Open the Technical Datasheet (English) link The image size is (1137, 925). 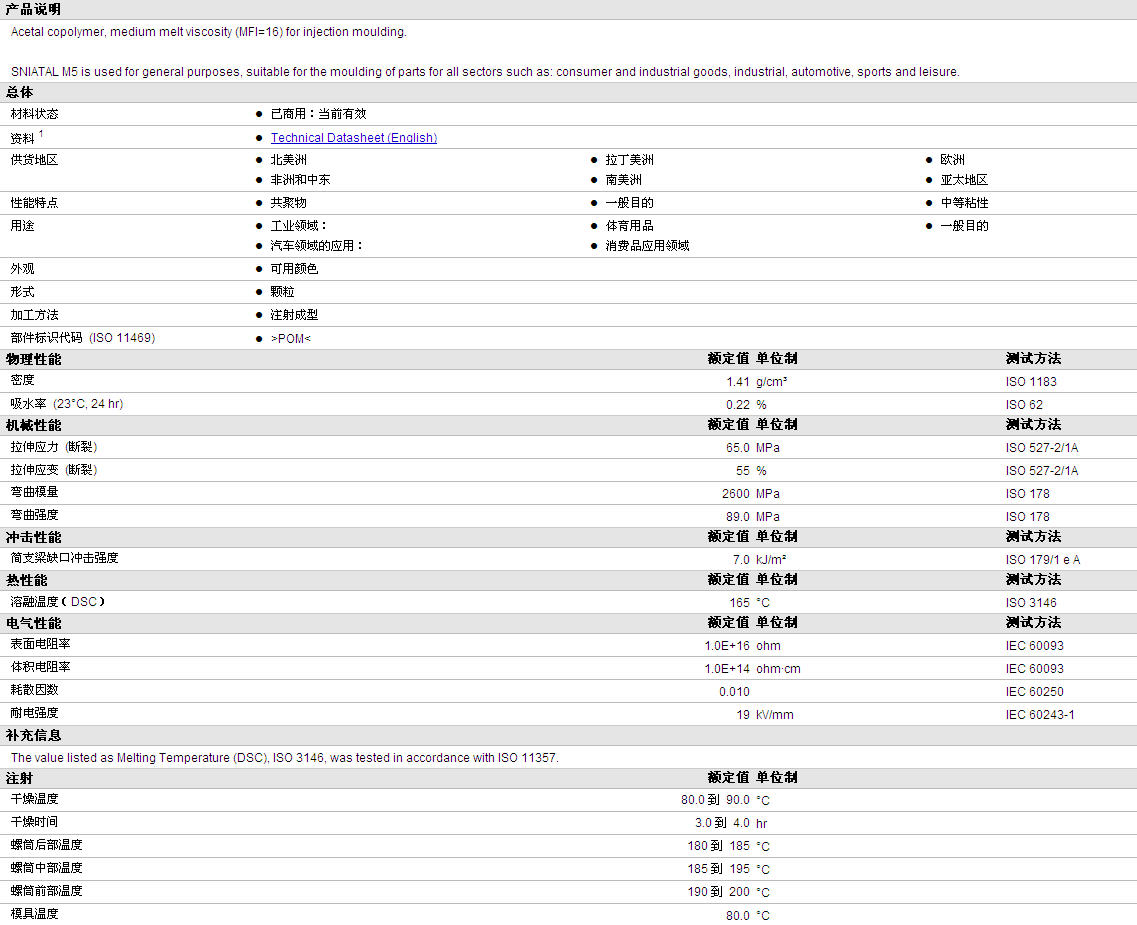(354, 138)
